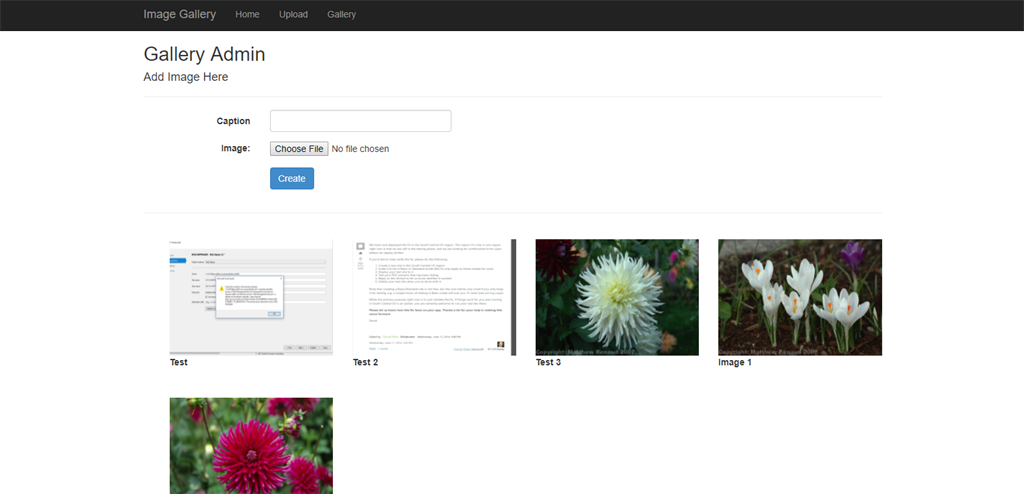The height and width of the screenshot is (494, 1024).
Task: Click the "Caption" field label
Action: 234,121
